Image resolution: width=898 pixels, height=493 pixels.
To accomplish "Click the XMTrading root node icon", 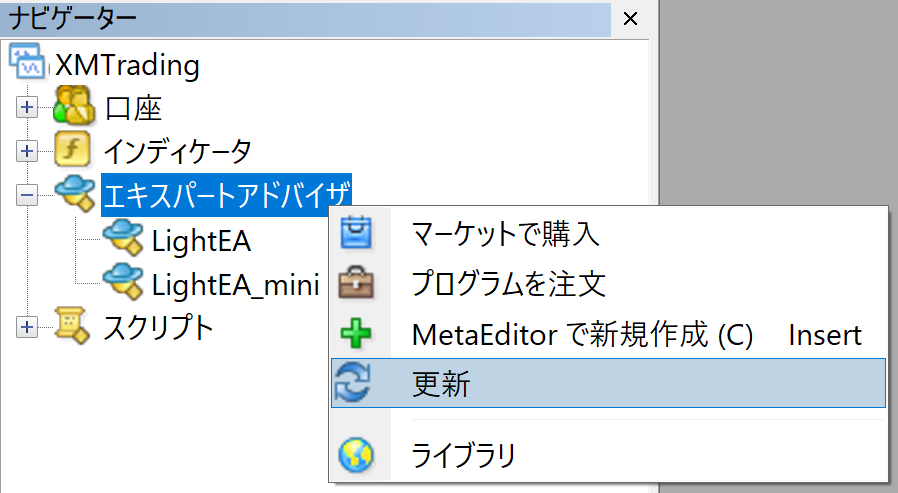I will (x=27, y=63).
